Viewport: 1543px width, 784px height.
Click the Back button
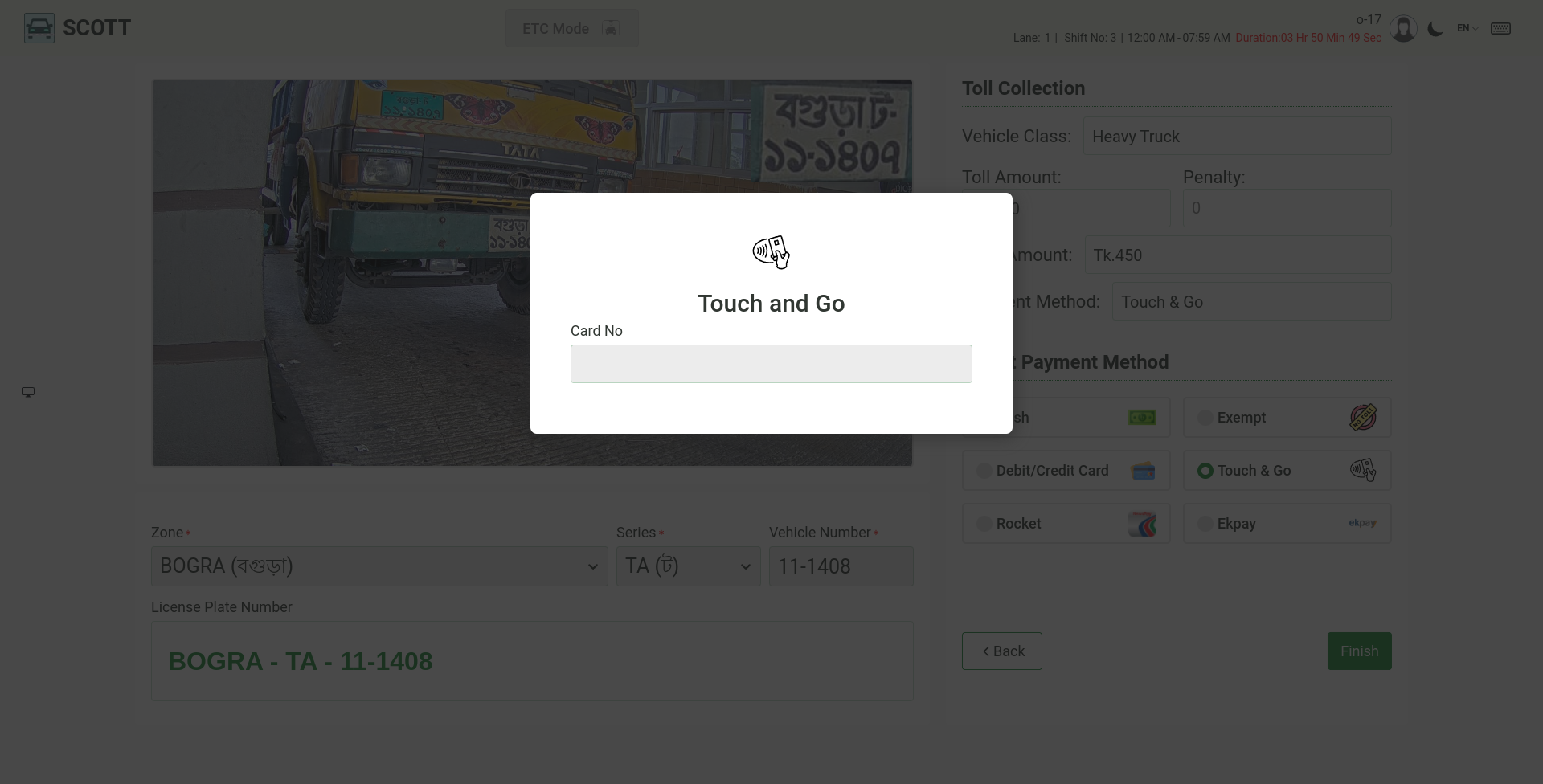(x=1002, y=651)
